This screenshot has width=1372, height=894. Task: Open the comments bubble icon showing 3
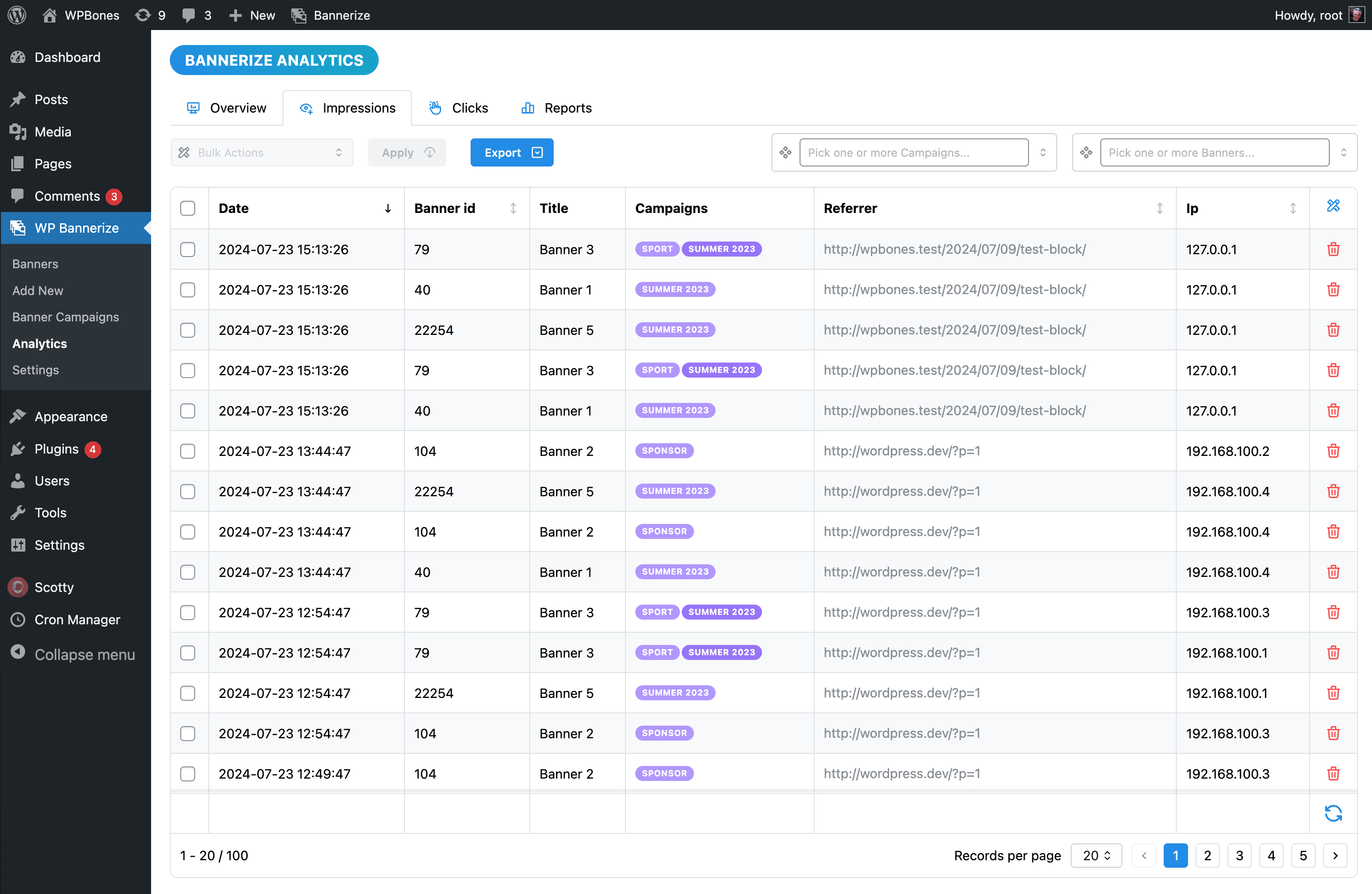pos(197,15)
